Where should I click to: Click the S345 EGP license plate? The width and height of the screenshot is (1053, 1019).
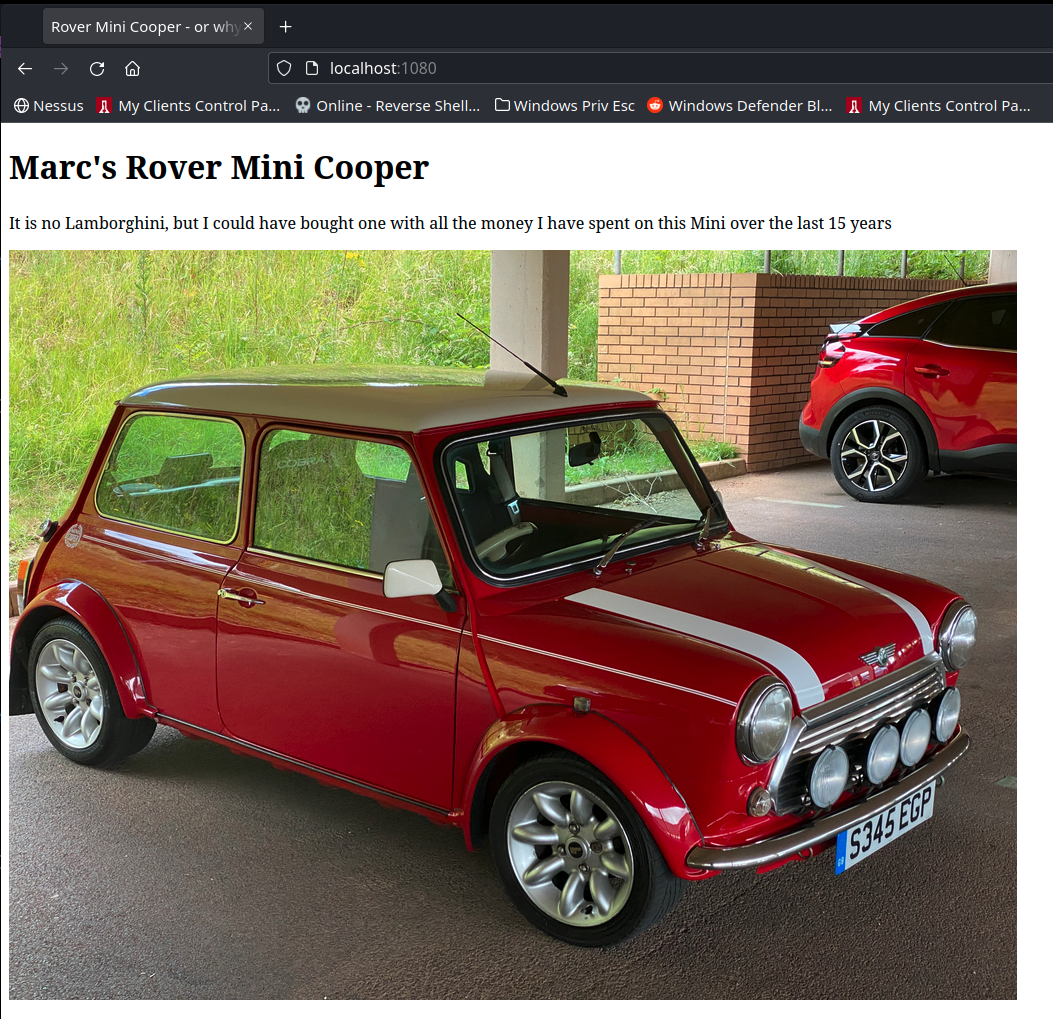click(885, 828)
